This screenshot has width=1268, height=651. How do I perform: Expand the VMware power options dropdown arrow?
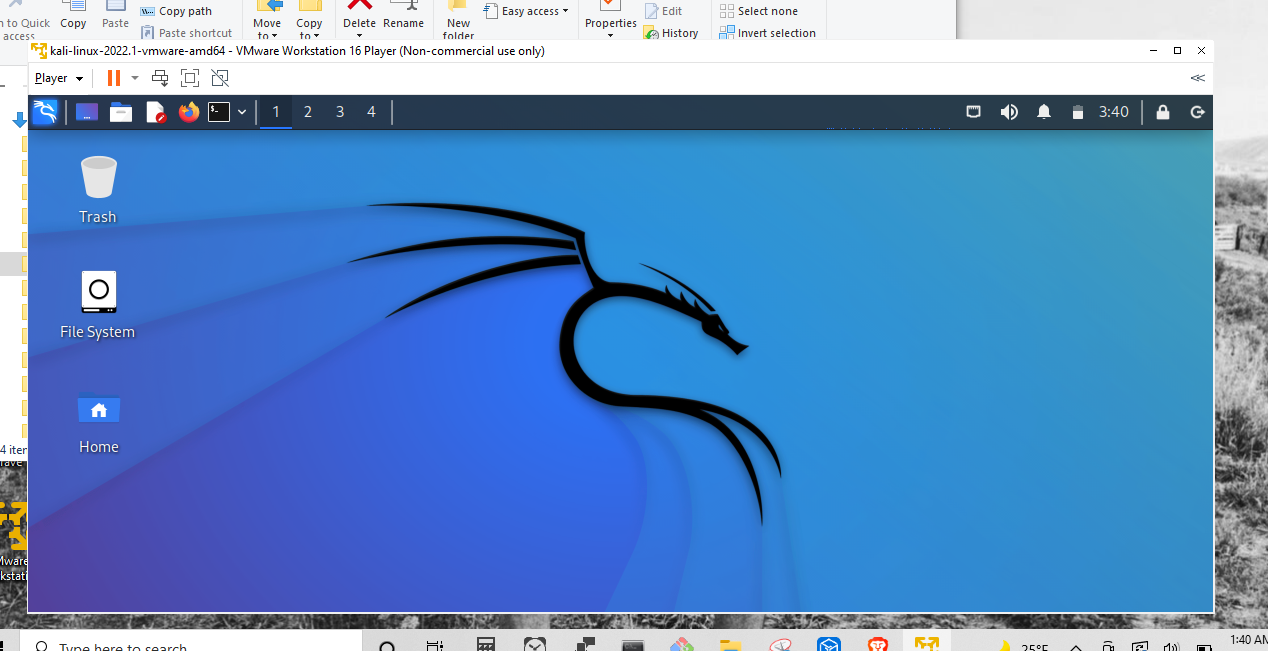[135, 78]
